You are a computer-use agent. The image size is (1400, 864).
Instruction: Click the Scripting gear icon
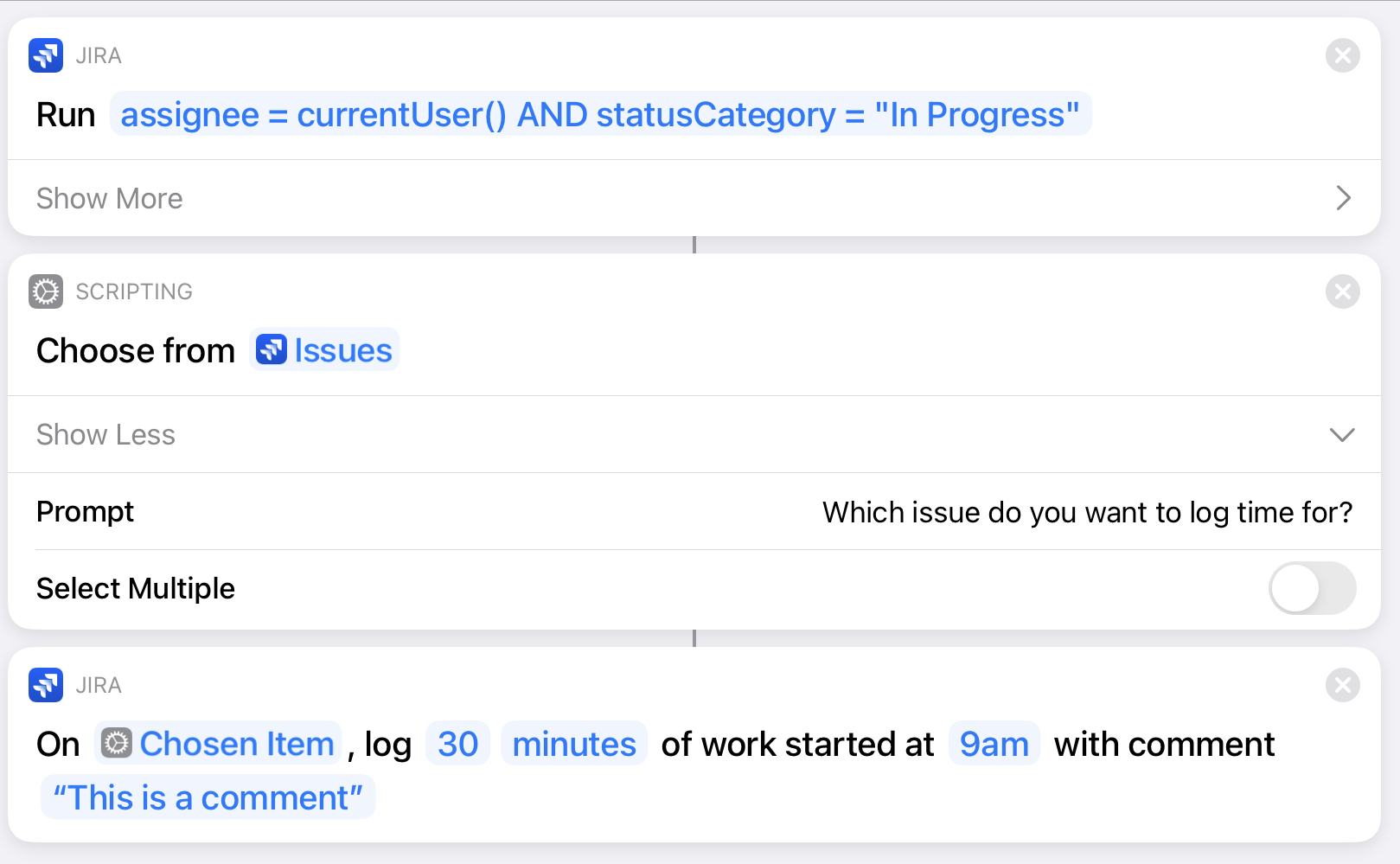pos(44,291)
